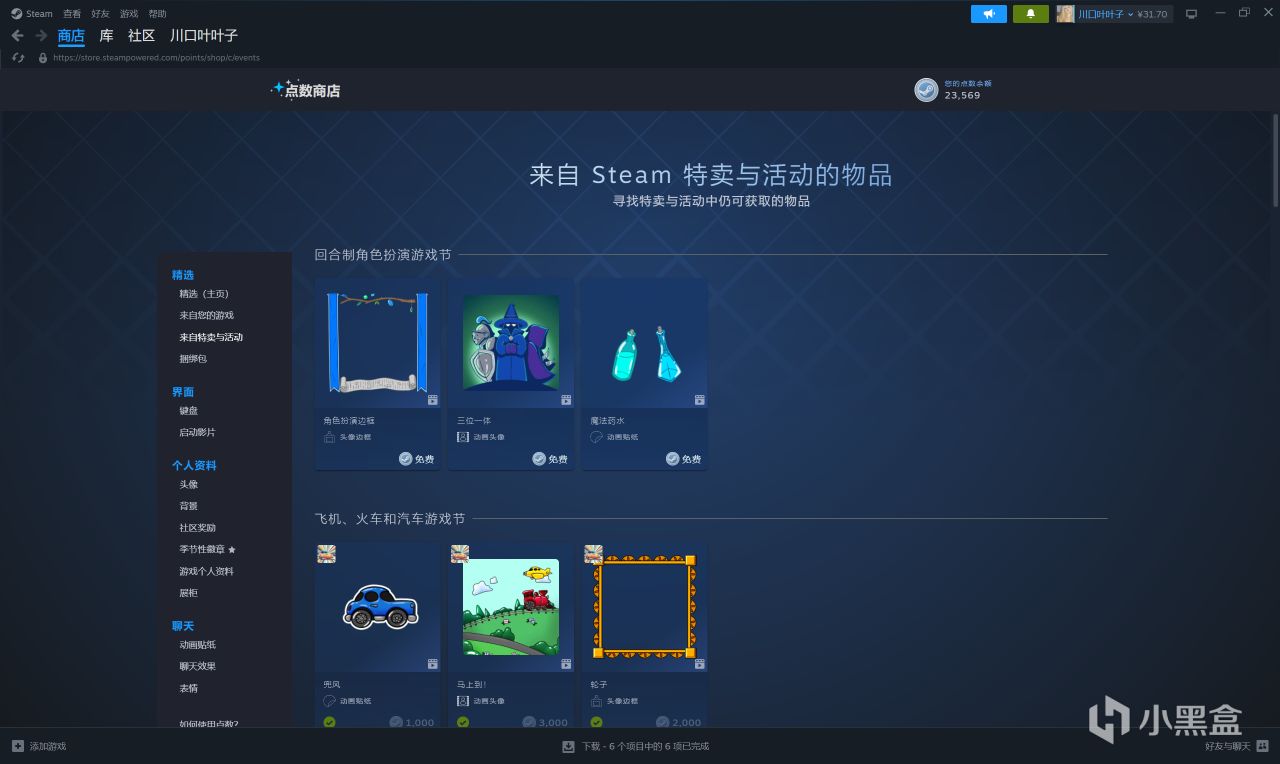1280x764 pixels.
Task: Open 捆绑包 in the sidebar
Action: [x=194, y=359]
